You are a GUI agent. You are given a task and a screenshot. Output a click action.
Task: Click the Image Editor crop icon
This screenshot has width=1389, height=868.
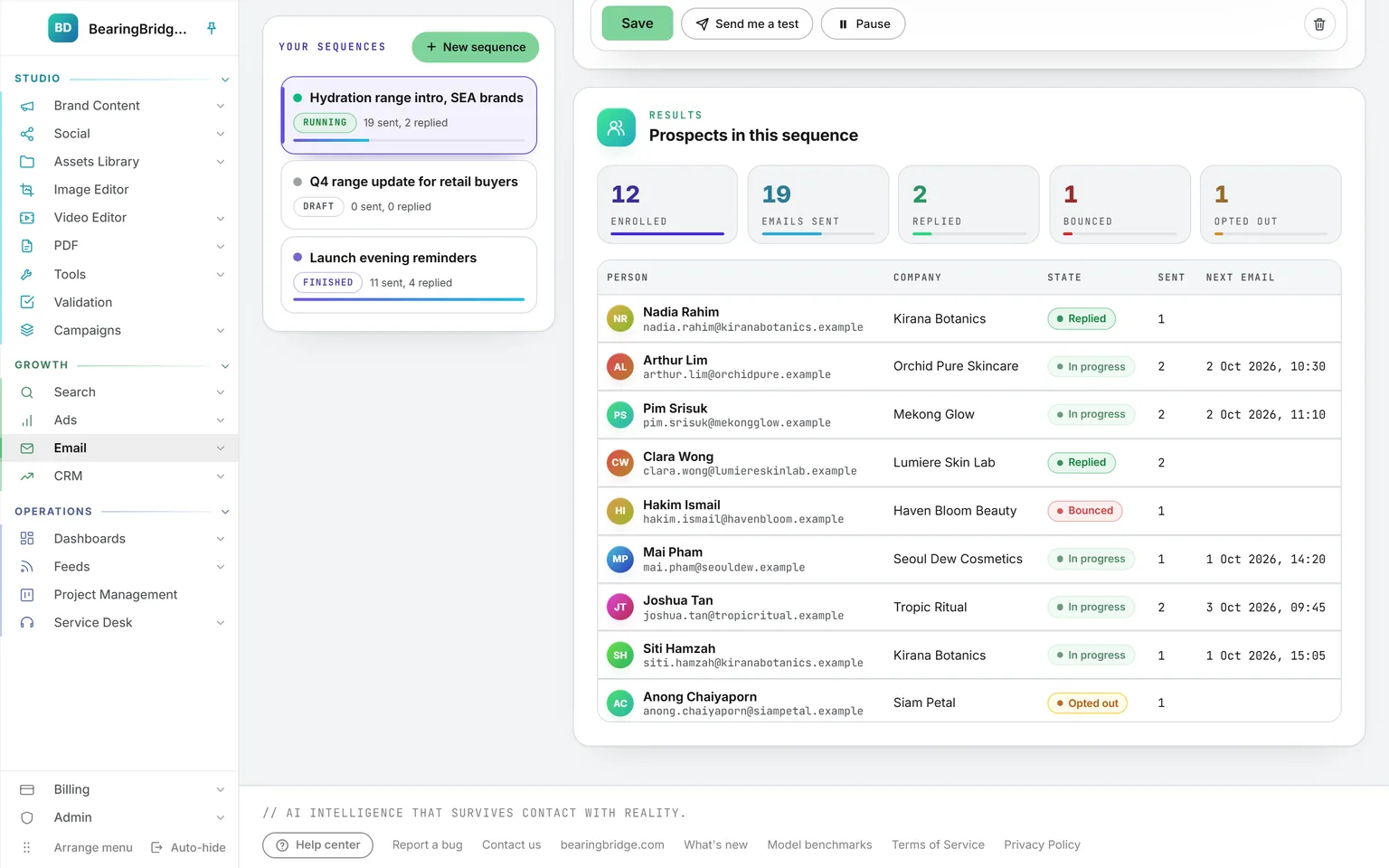(27, 190)
